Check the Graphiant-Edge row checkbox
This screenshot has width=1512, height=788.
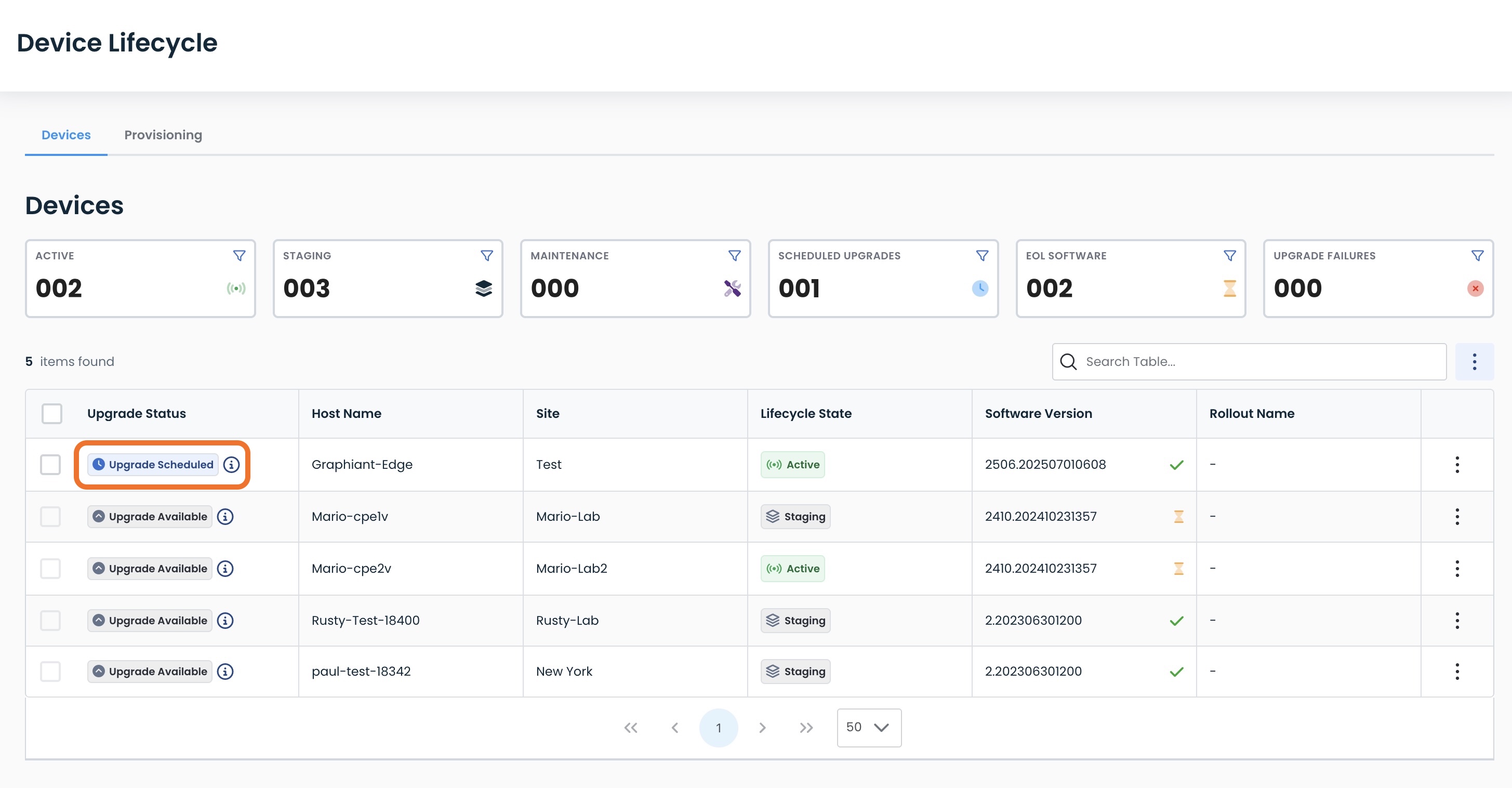click(x=50, y=465)
